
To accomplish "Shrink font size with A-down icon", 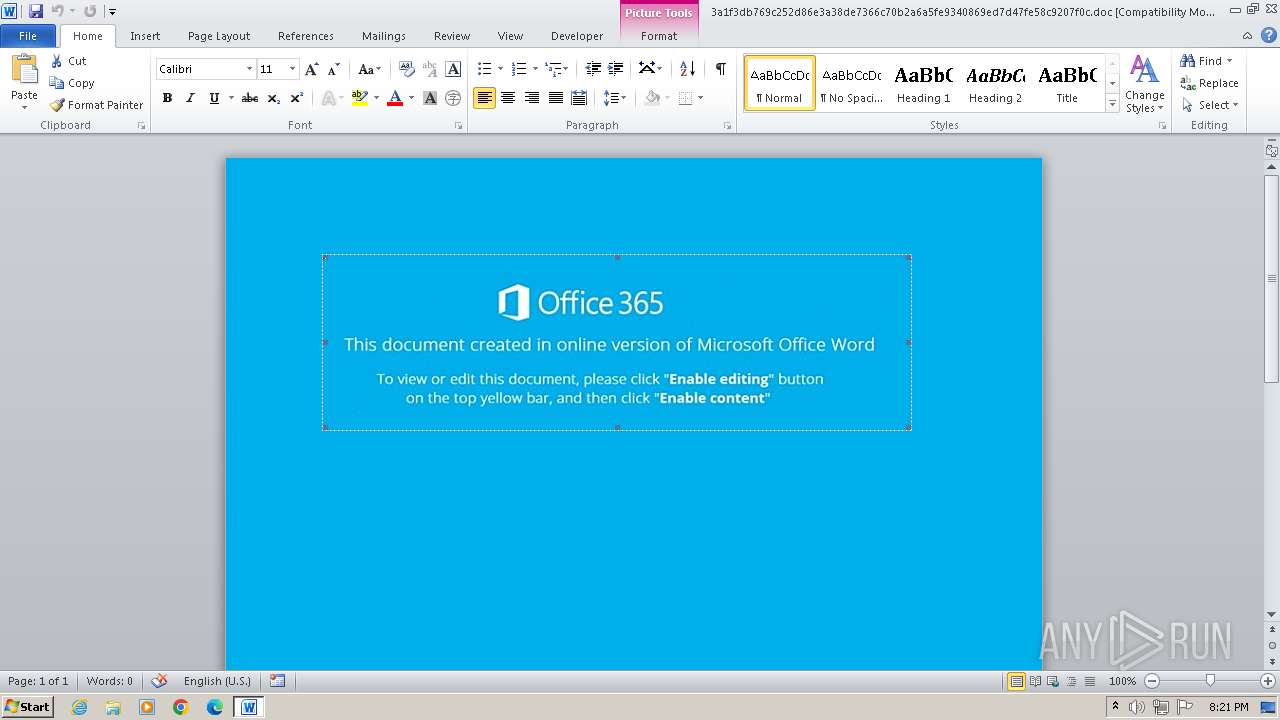I will coord(334,69).
